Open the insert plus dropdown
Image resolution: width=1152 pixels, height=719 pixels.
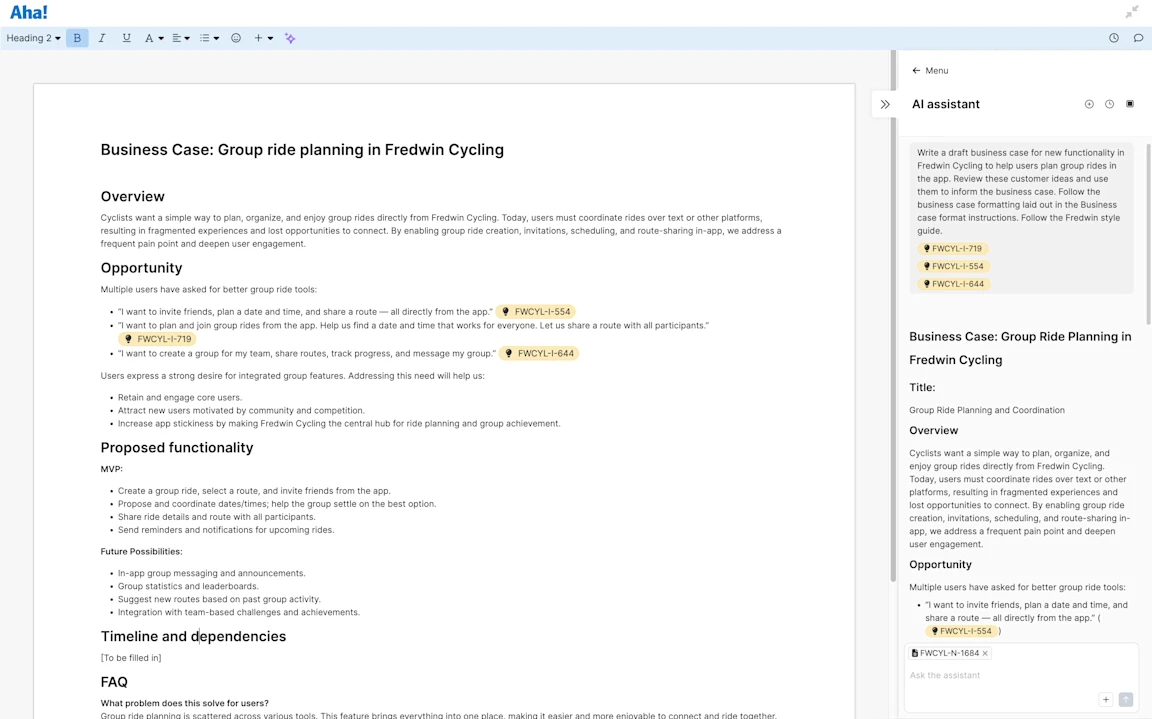click(264, 38)
